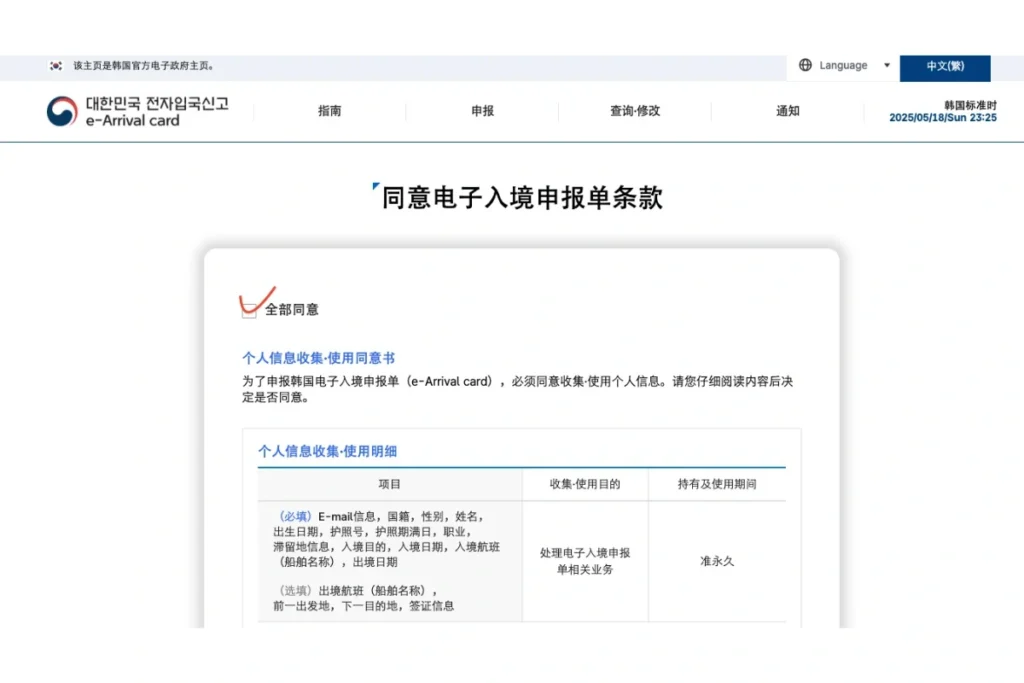
Task: Open the 通知 navigation menu
Action: [786, 111]
